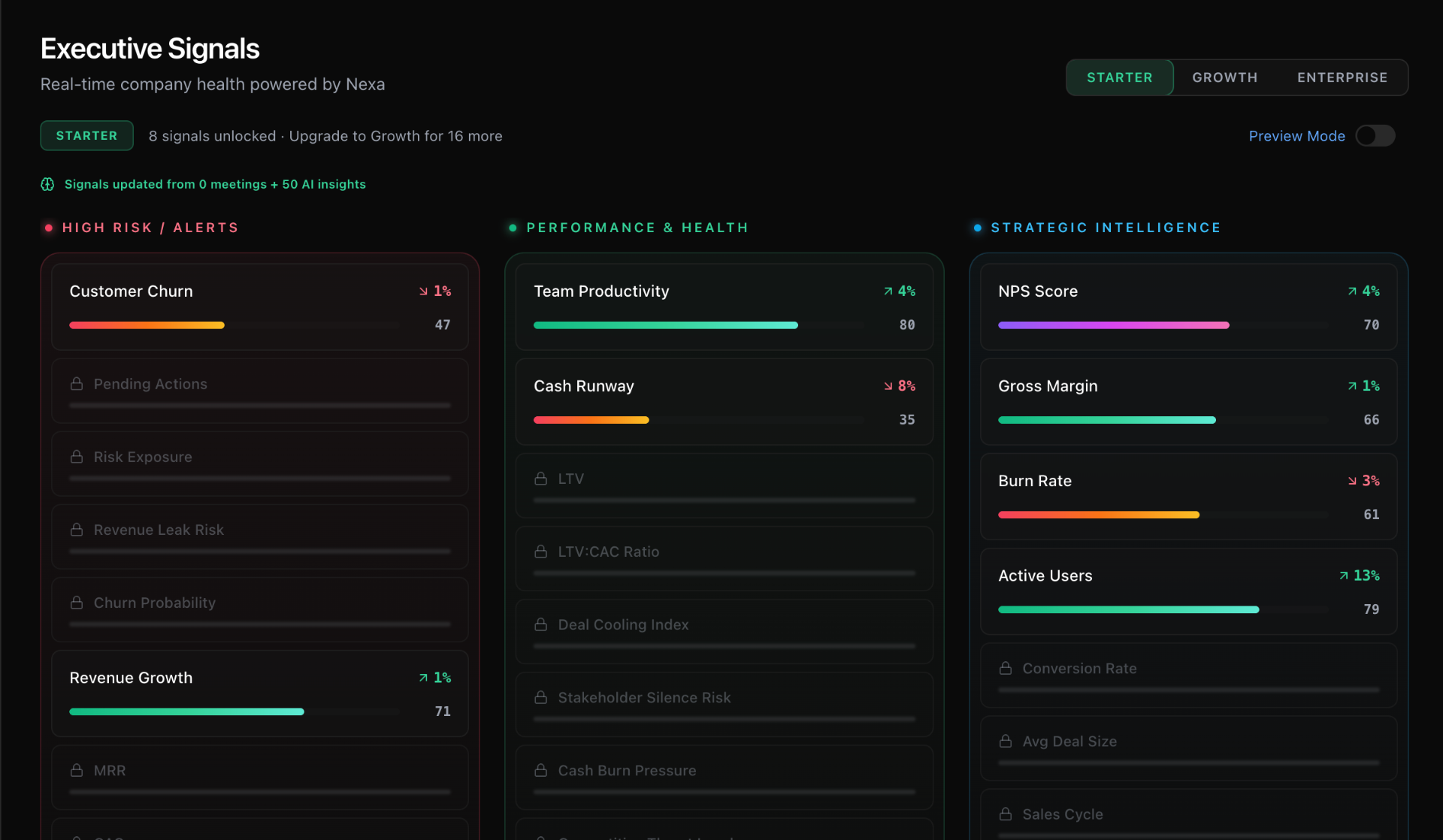Click the lock icon on Churn Probability
1443x840 pixels.
(77, 603)
